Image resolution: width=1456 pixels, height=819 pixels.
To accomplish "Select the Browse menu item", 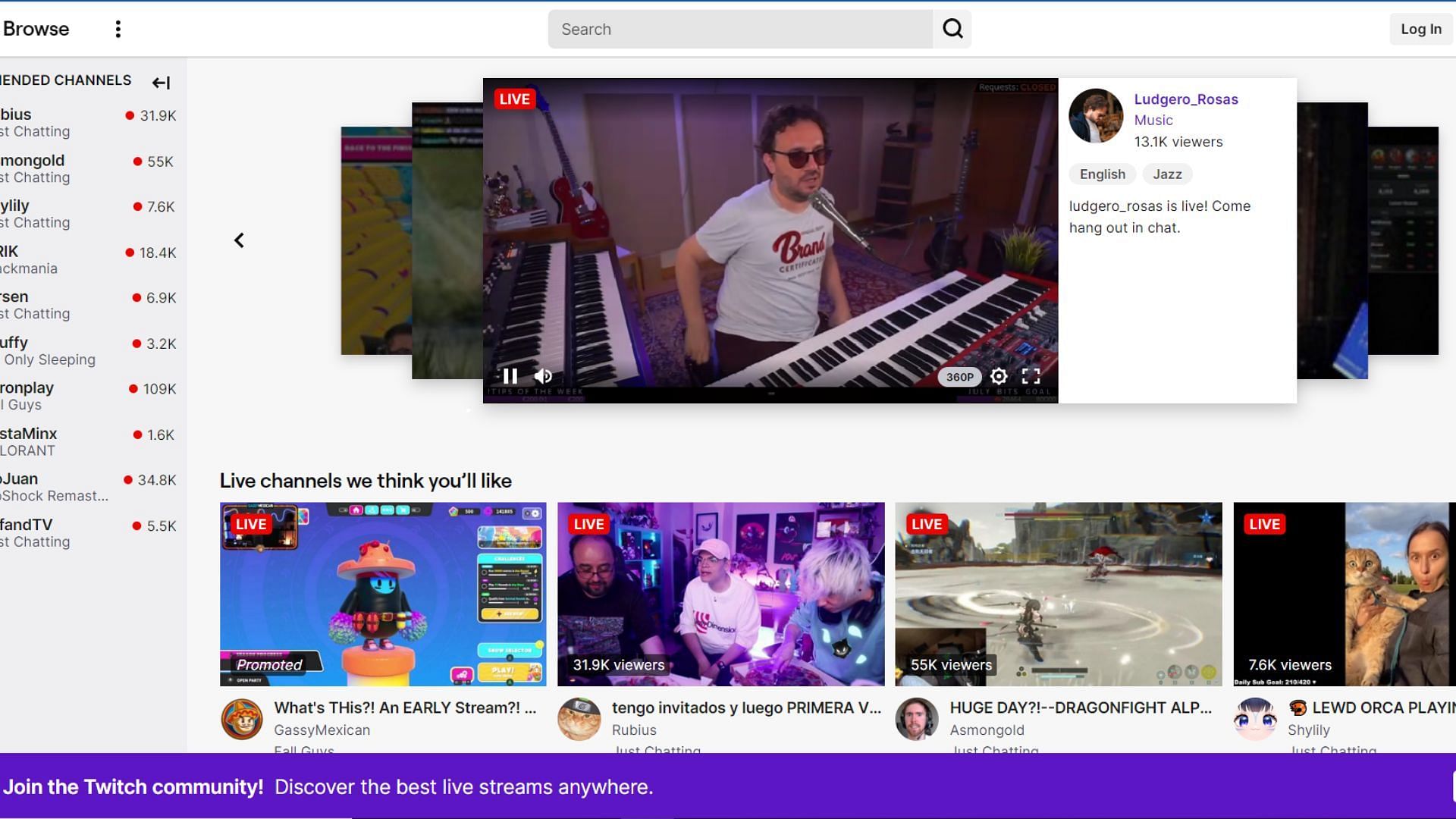I will coord(36,29).
